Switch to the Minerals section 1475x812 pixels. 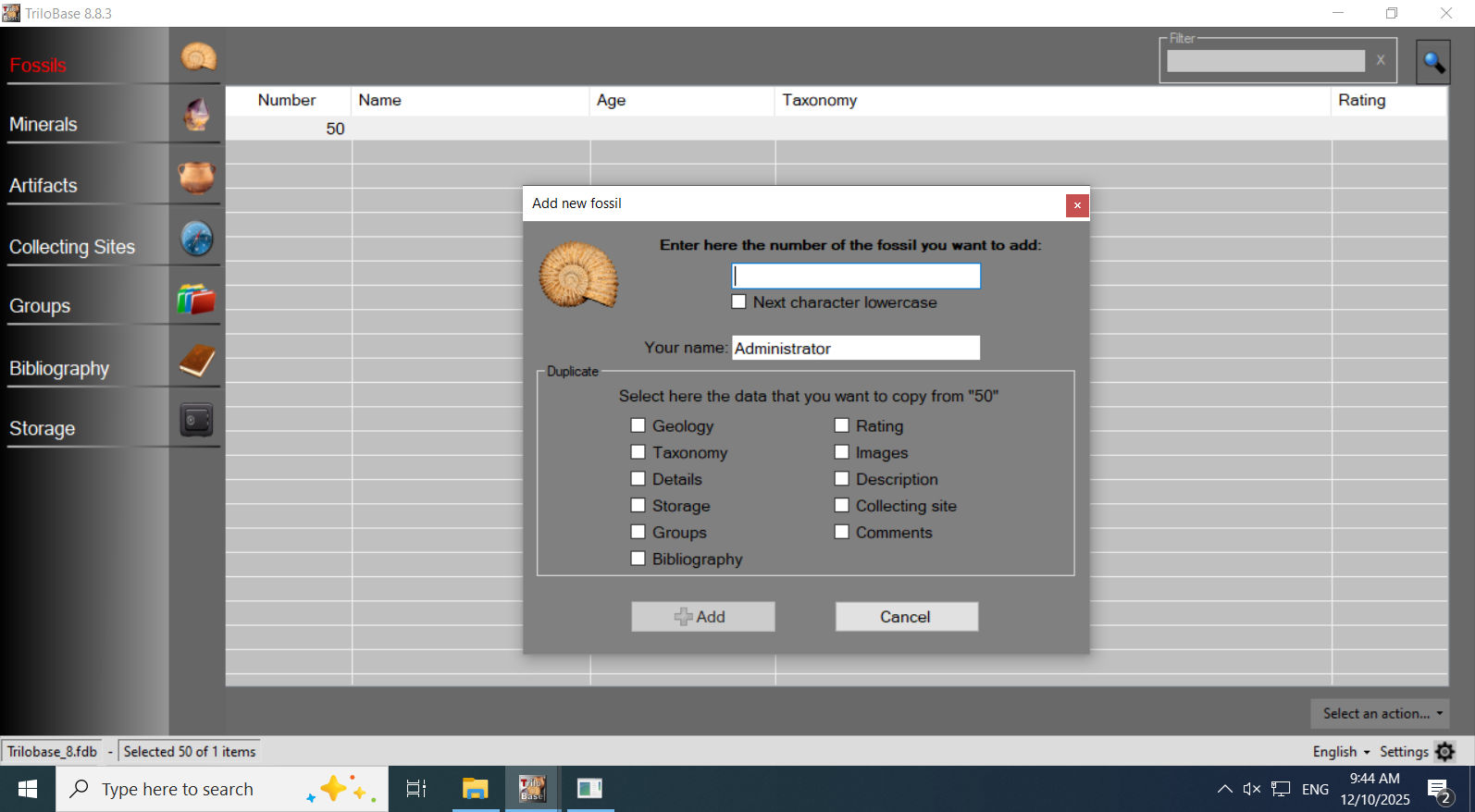[43, 125]
